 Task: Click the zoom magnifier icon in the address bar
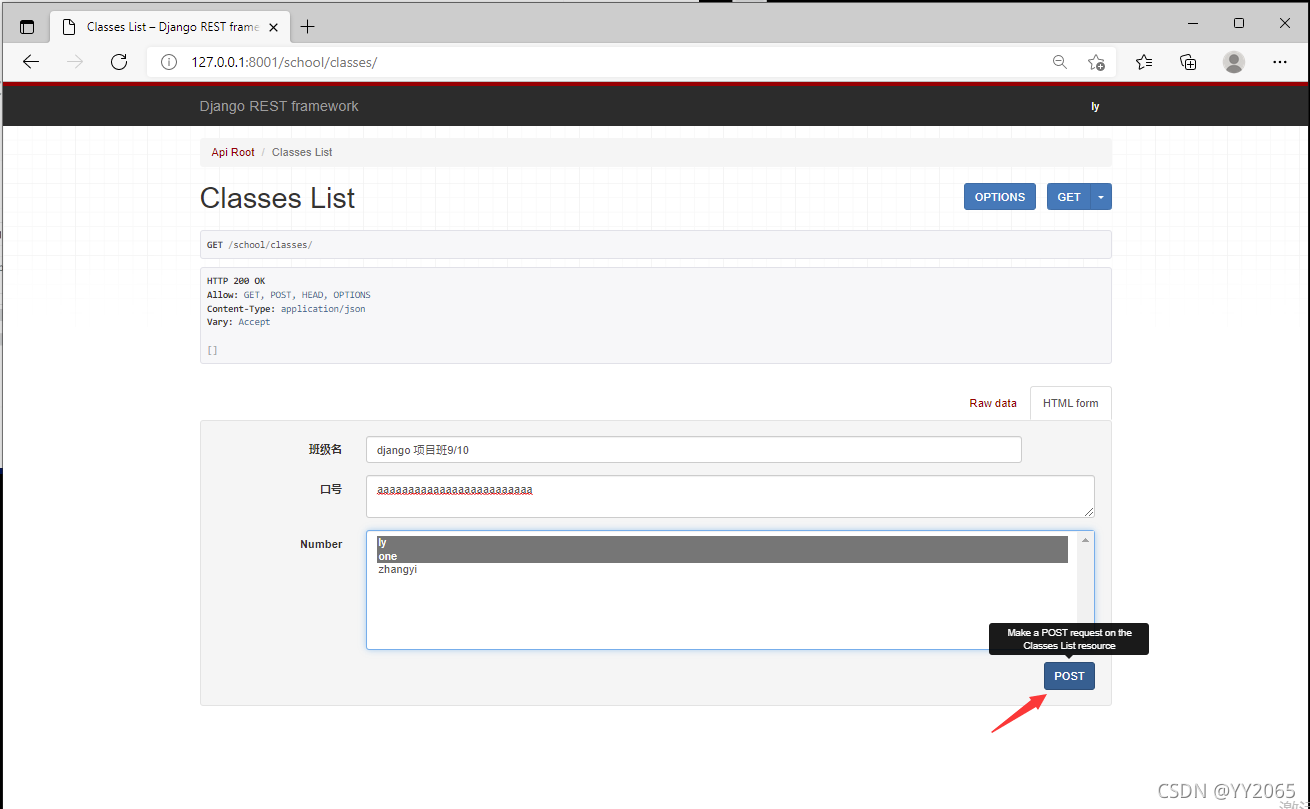(1060, 62)
